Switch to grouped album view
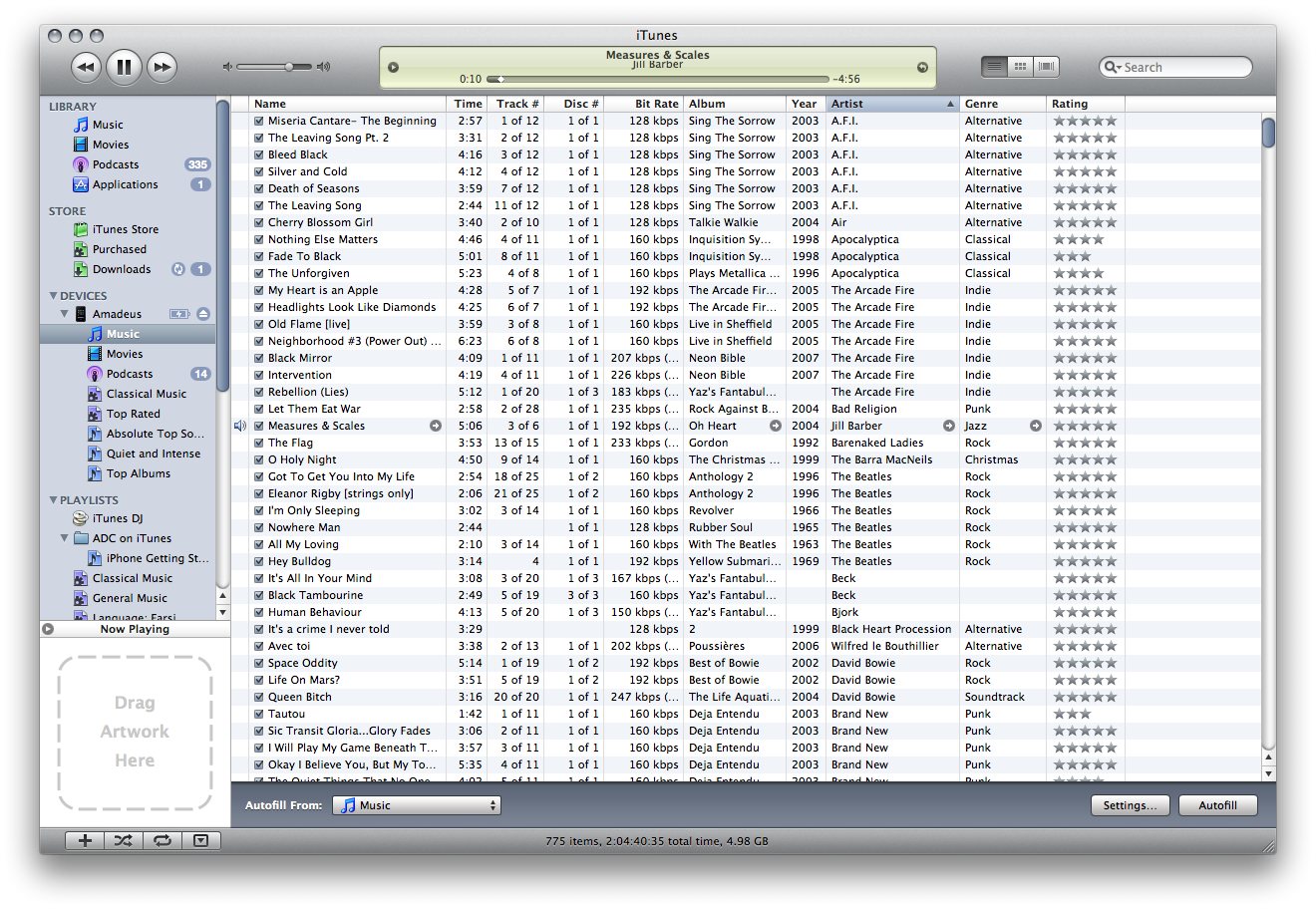This screenshot has height=909, width=1316. (x=1020, y=67)
